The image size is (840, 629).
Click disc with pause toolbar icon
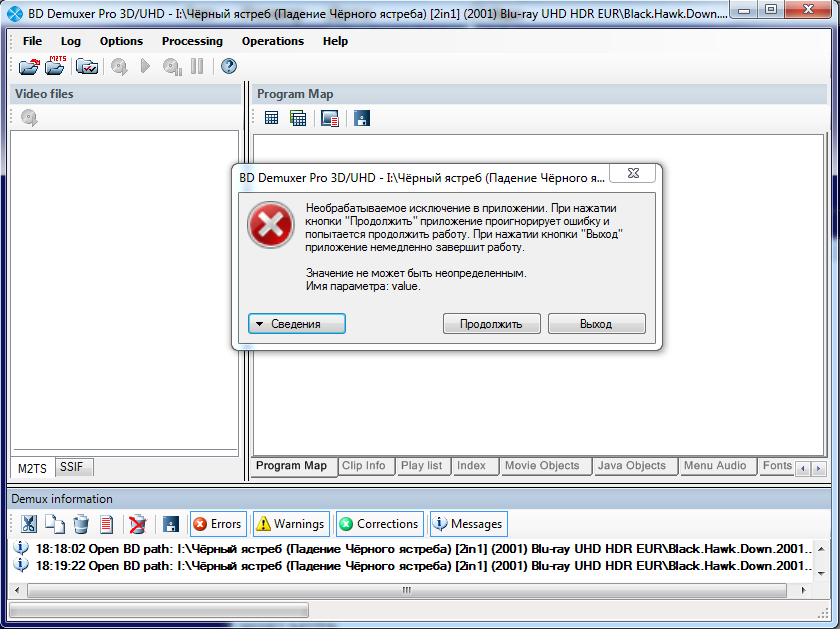172,66
